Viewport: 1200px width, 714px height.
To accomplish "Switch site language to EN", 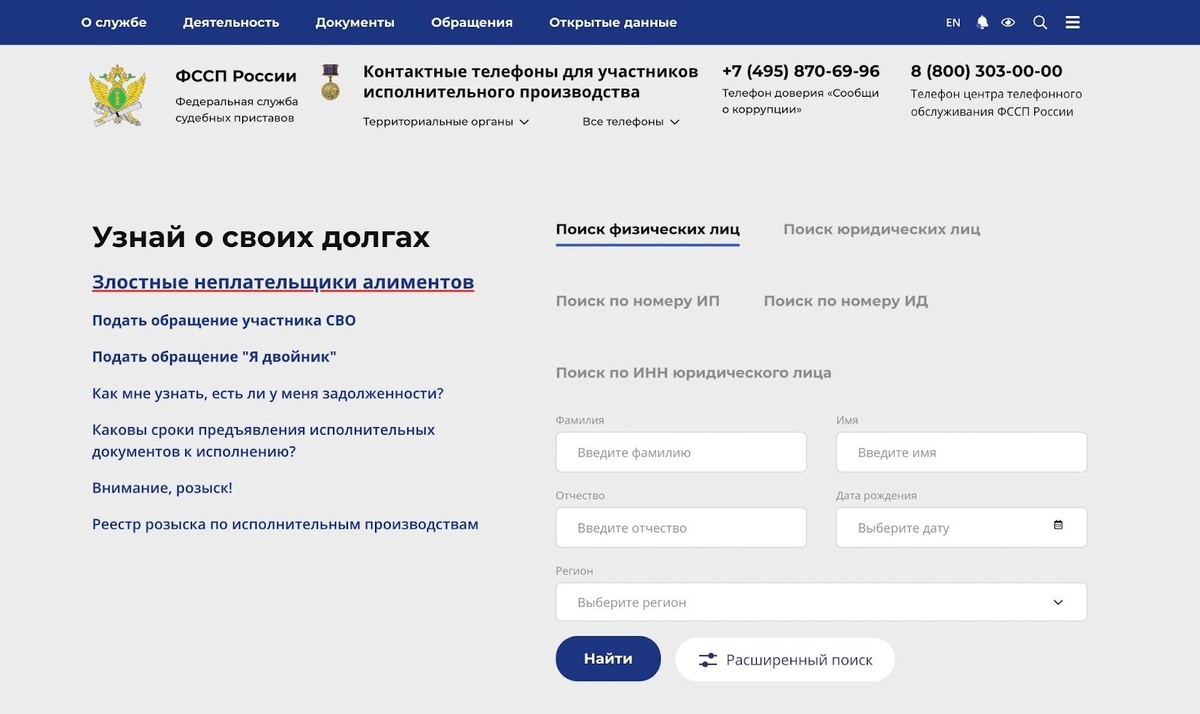I will point(952,21).
